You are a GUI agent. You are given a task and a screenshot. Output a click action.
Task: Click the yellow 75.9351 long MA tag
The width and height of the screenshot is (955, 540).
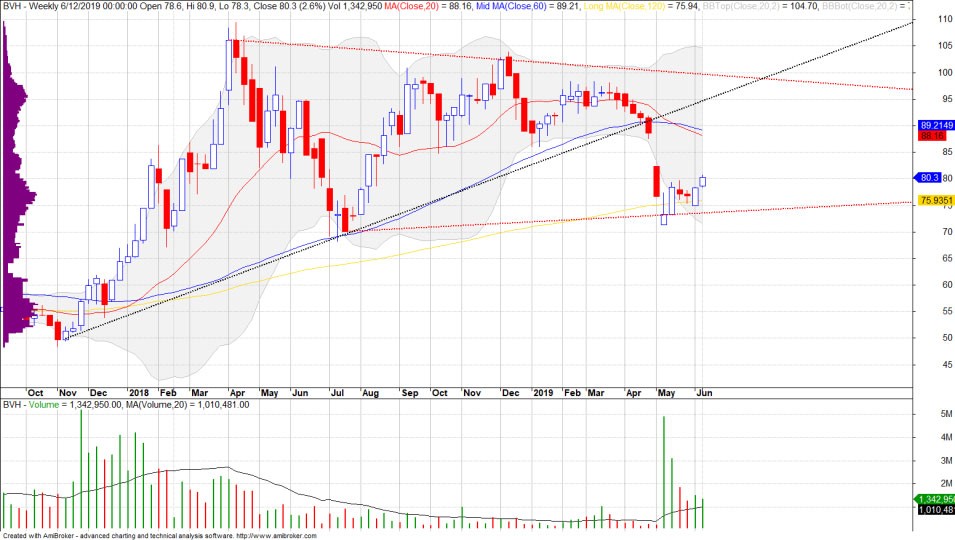click(934, 200)
